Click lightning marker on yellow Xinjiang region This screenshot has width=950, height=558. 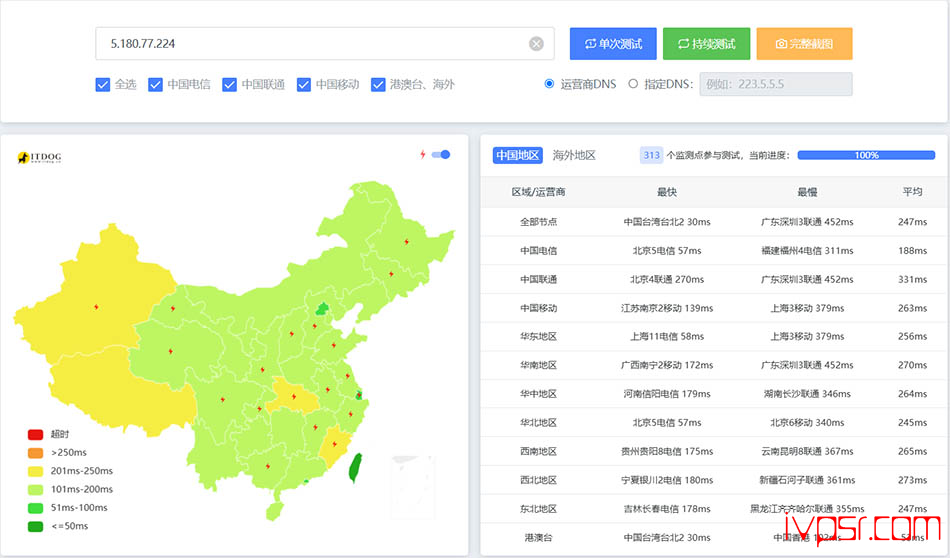coord(96,307)
